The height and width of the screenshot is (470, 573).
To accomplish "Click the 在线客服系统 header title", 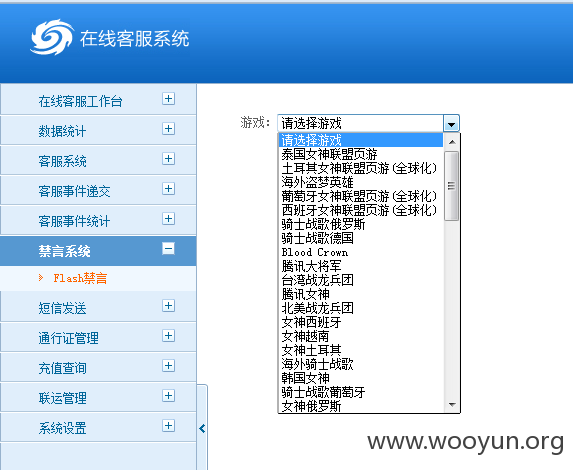I will 134,39.
